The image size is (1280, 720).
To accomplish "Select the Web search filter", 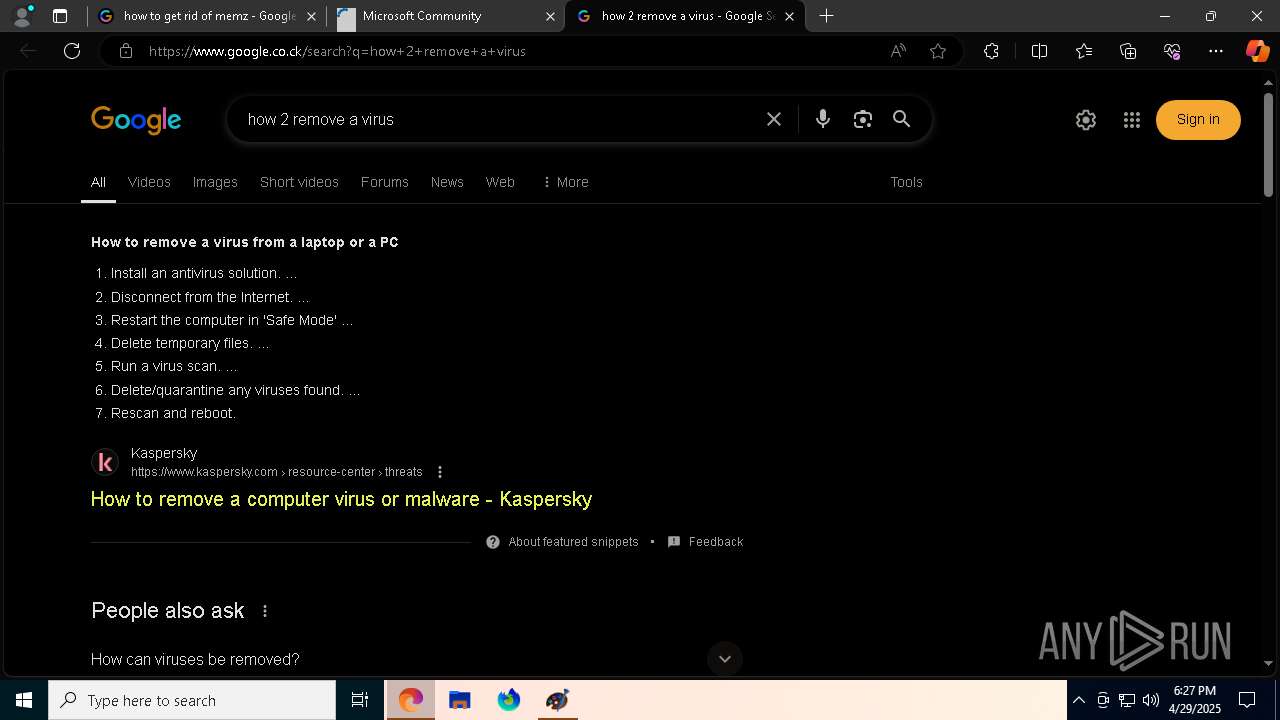I will [x=500, y=182].
